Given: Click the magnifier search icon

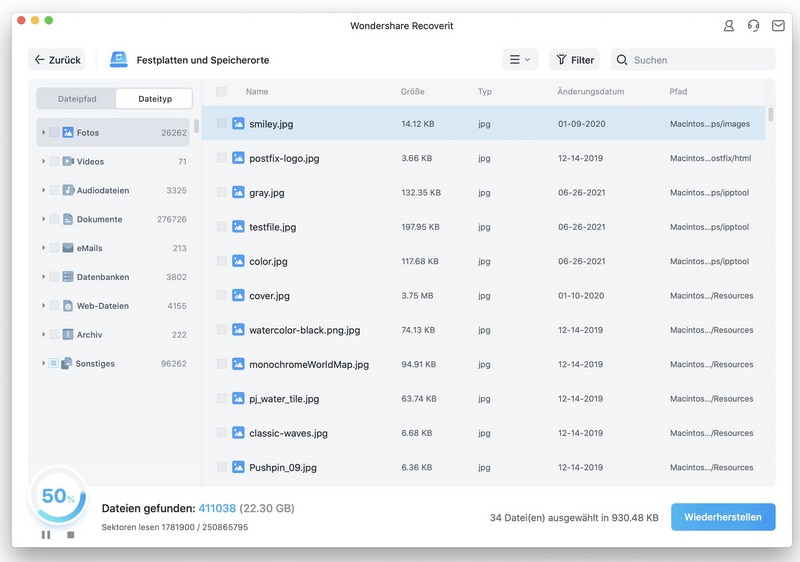Looking at the screenshot, I should (x=621, y=60).
